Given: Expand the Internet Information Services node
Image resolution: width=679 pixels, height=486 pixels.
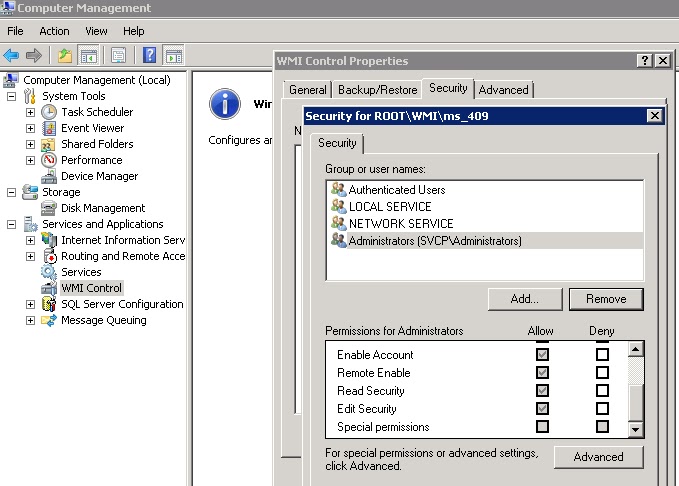Looking at the screenshot, I should click(30, 240).
